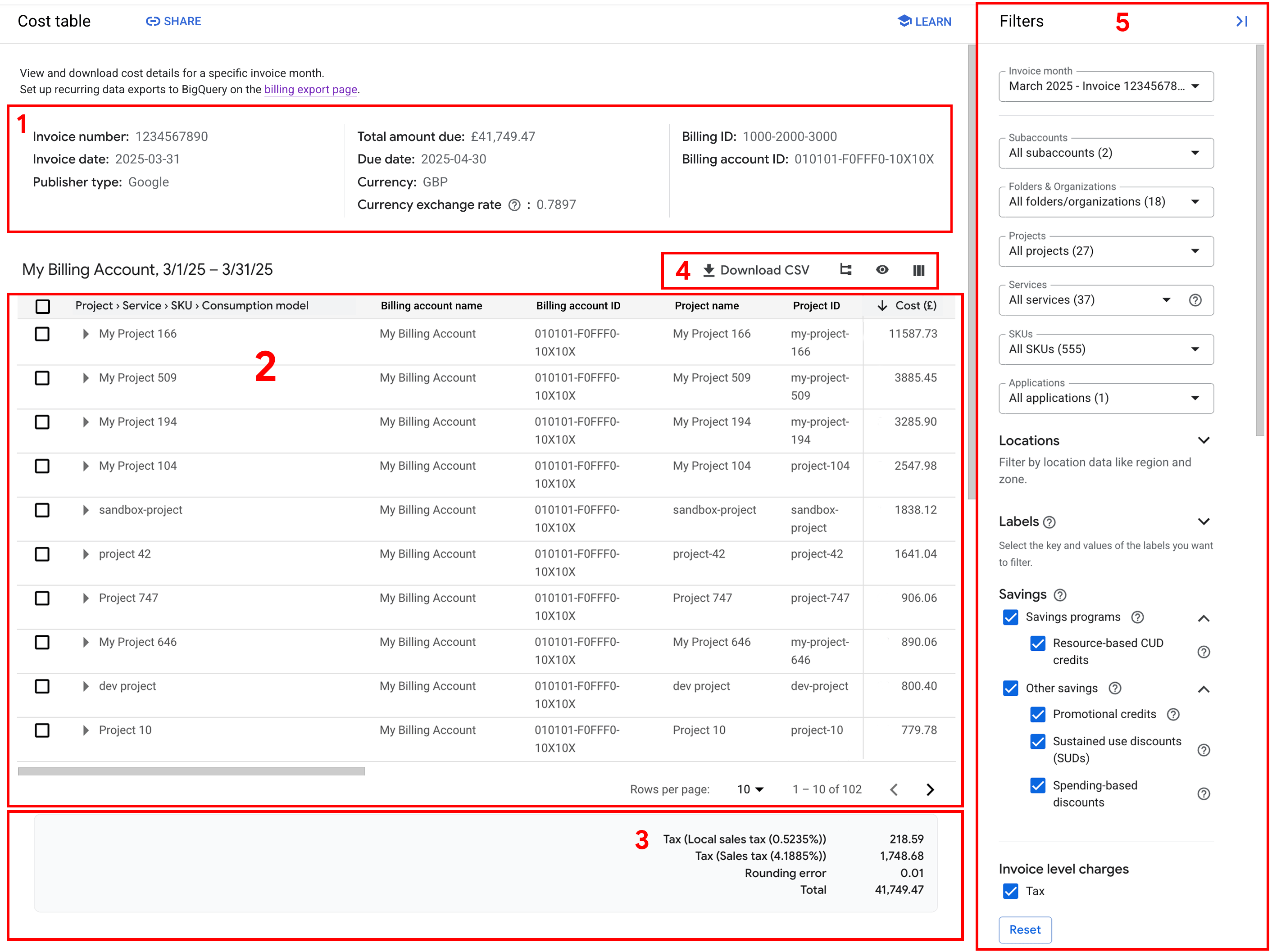Check the row checkbox for My Project 166

42,334
